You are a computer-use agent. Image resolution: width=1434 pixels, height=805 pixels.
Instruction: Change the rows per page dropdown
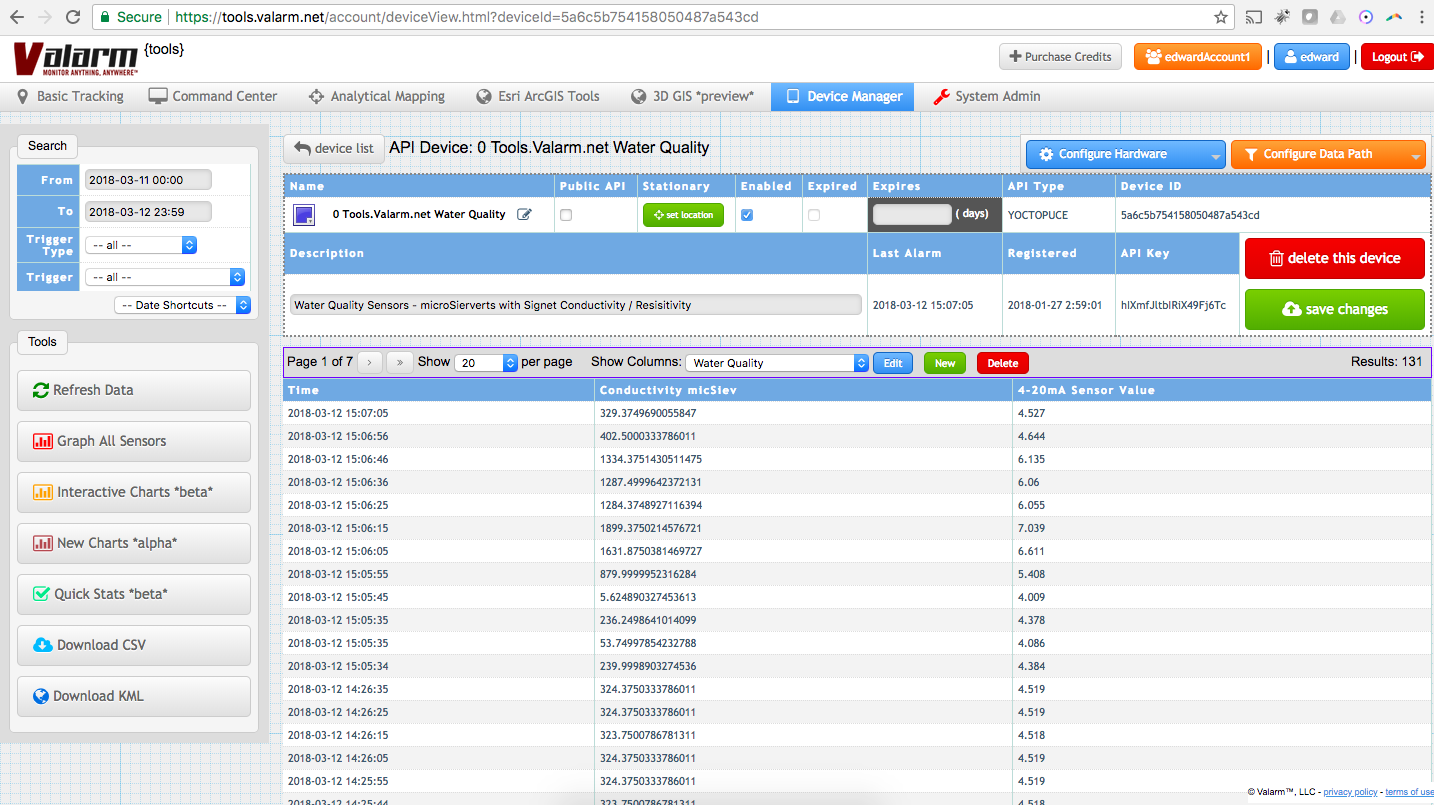[x=486, y=363]
